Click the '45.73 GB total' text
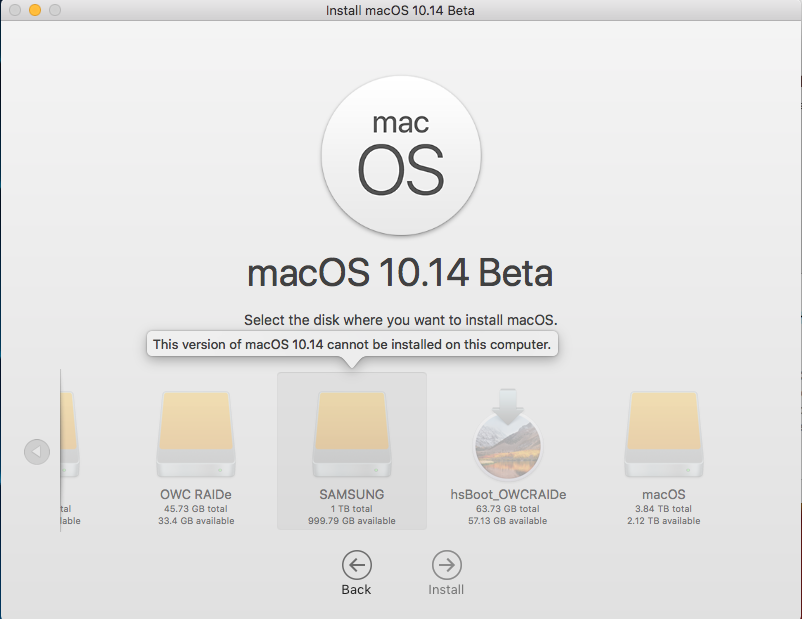Image resolution: width=802 pixels, height=619 pixels. tap(196, 509)
